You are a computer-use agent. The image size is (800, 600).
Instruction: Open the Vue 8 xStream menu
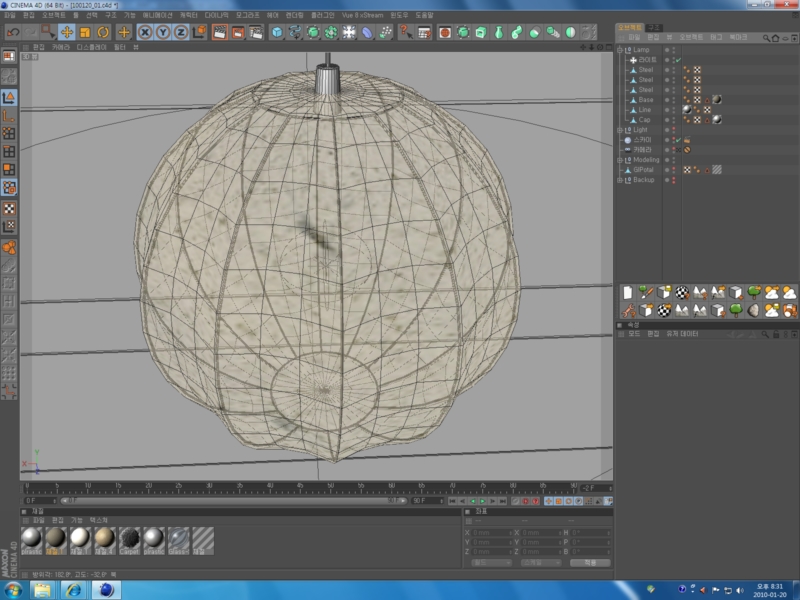pyautogui.click(x=362, y=15)
